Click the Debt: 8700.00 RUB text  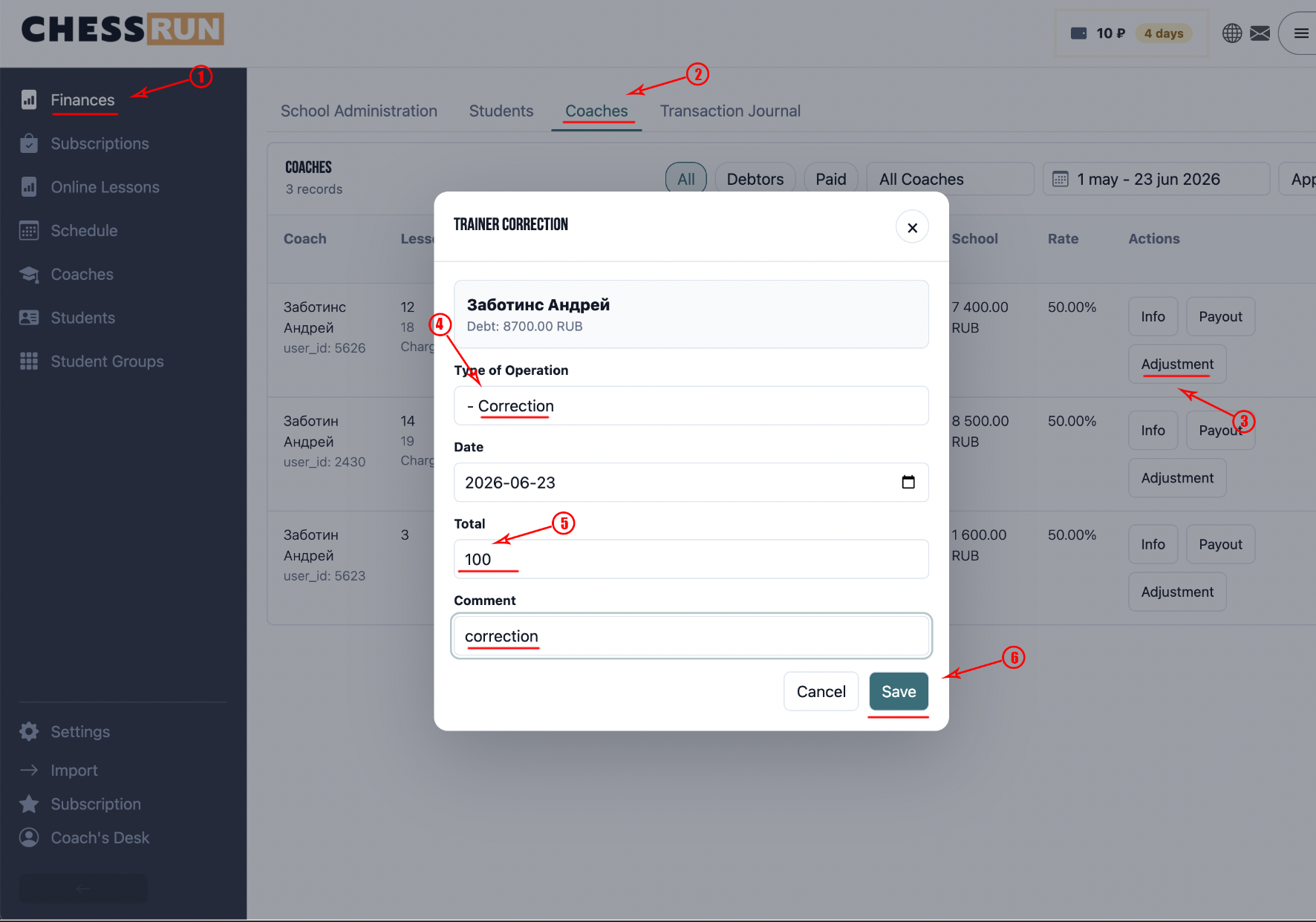point(524,327)
